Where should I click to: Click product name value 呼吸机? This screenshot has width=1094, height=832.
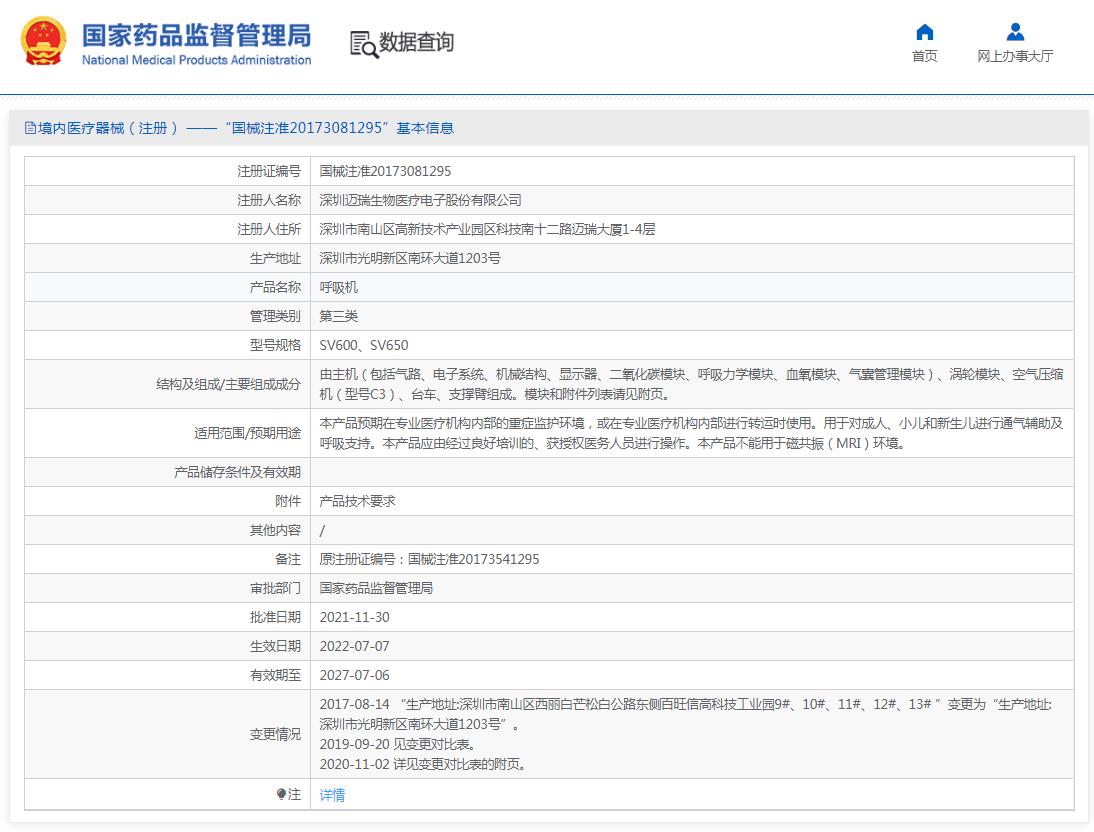[x=338, y=287]
